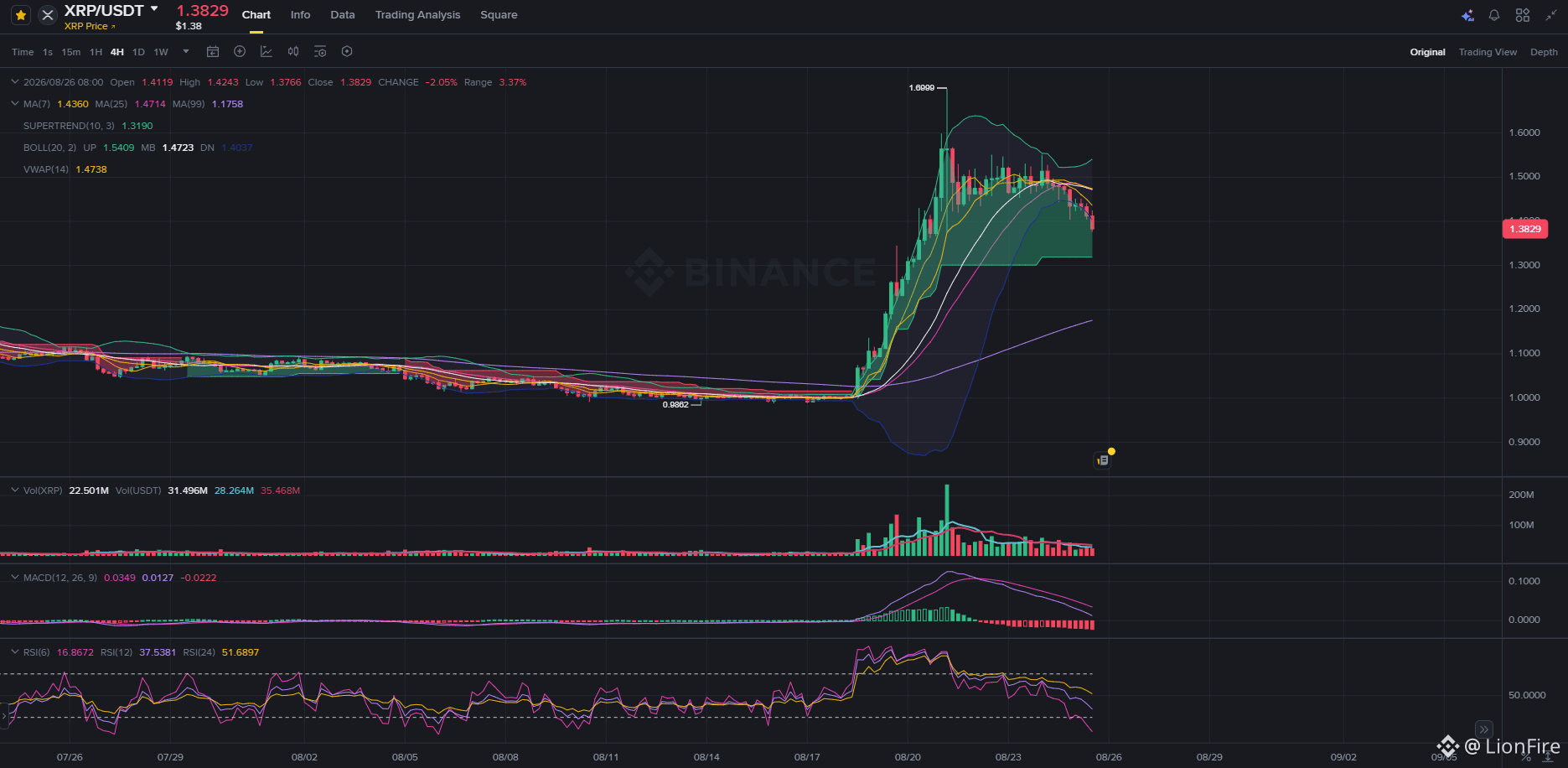Open the go-to-date calendar icon
The height and width of the screenshot is (768, 1568).
tap(213, 52)
